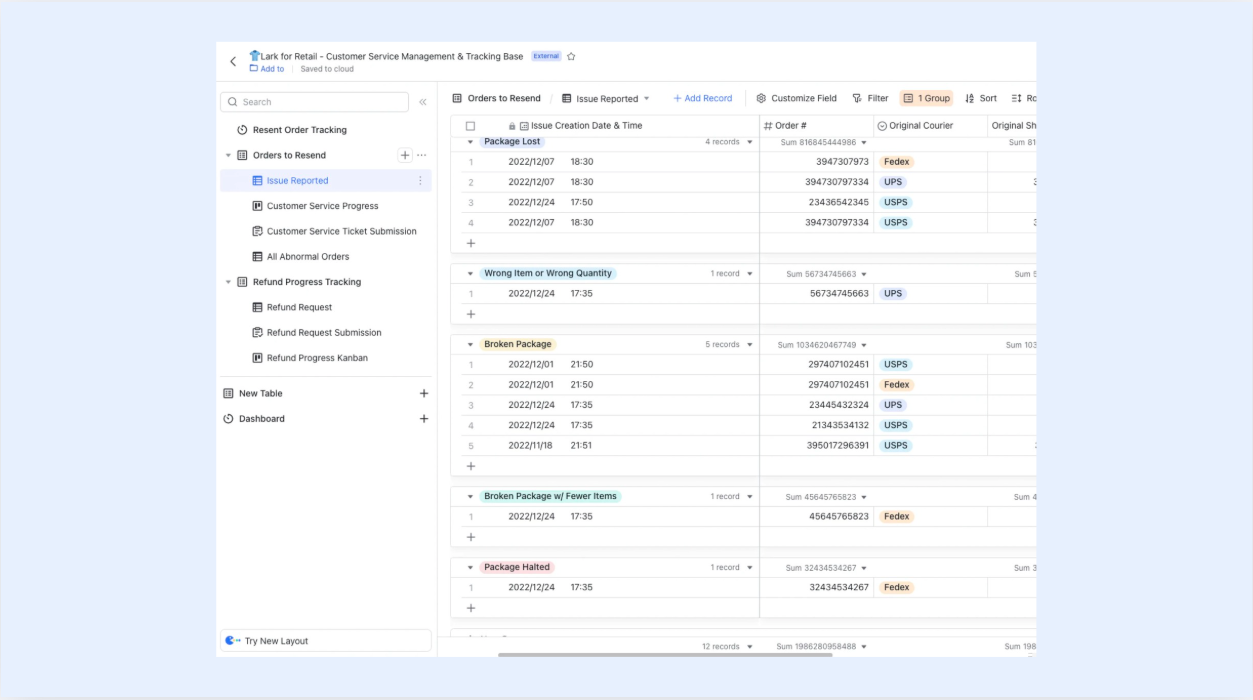This screenshot has width=1253, height=700.
Task: Open the Sort options
Action: [981, 99]
